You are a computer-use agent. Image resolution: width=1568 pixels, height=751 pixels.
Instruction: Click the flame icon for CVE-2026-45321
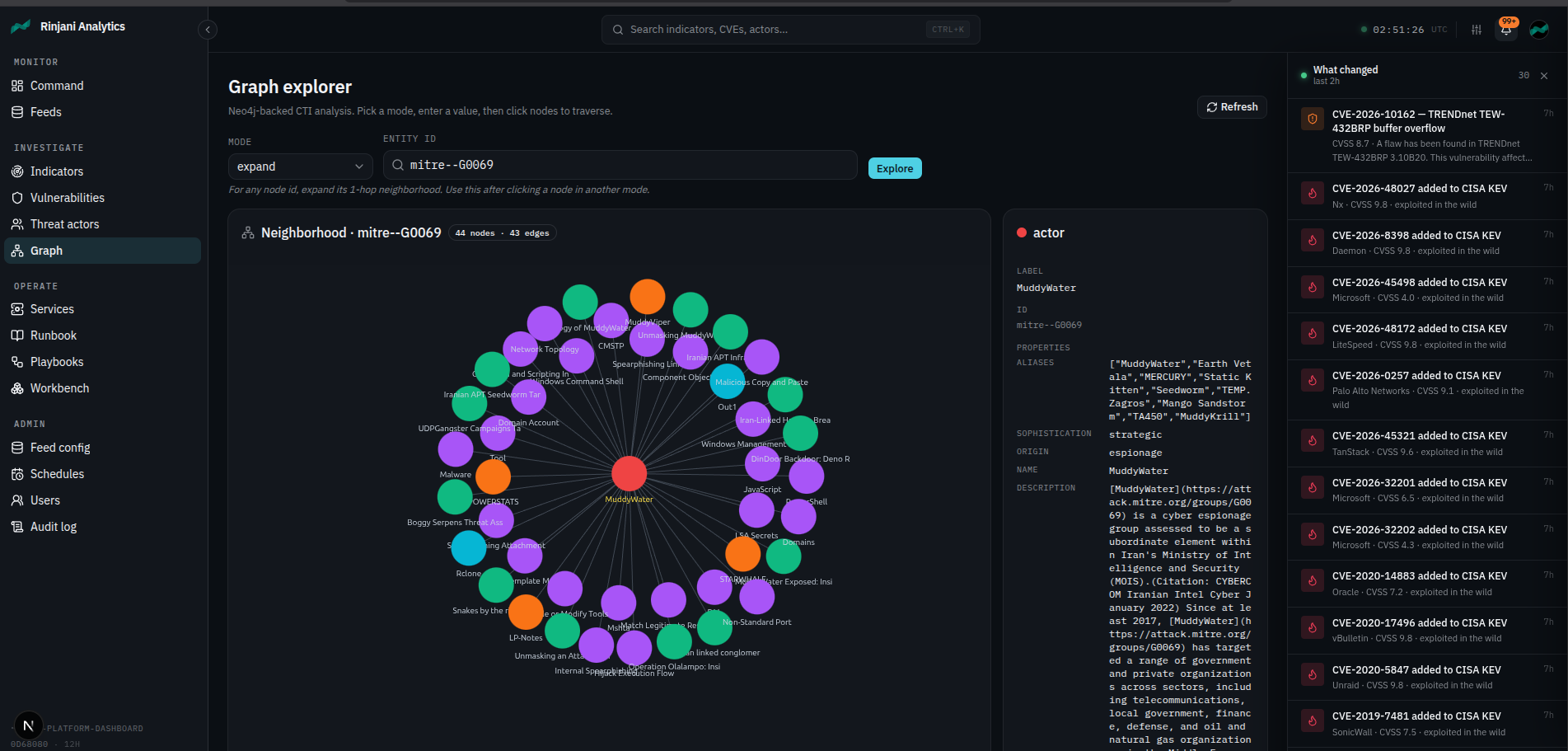click(x=1312, y=441)
